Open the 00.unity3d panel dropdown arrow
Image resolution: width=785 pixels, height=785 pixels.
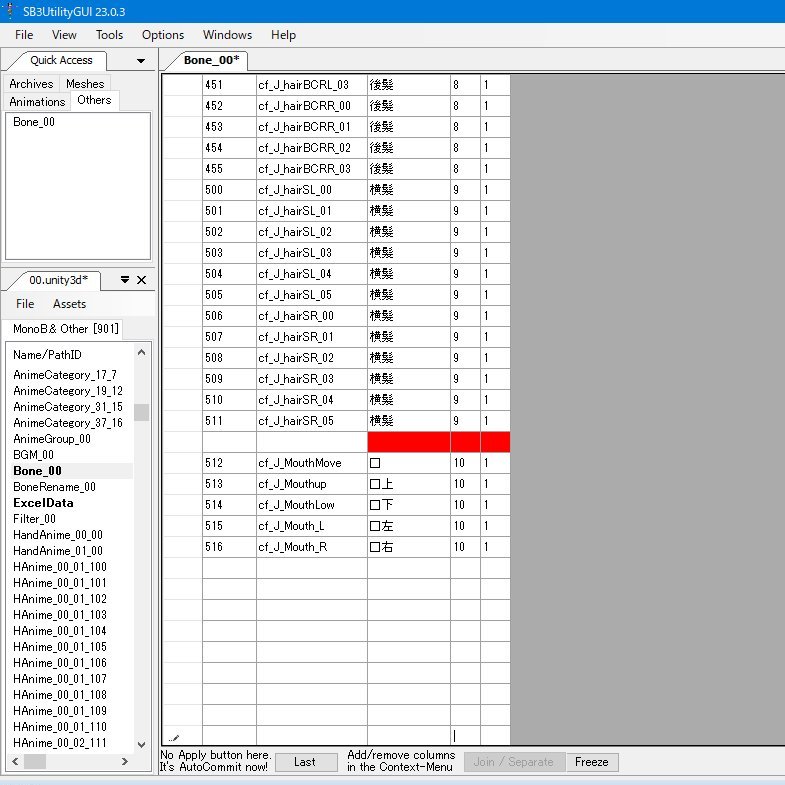tap(124, 280)
